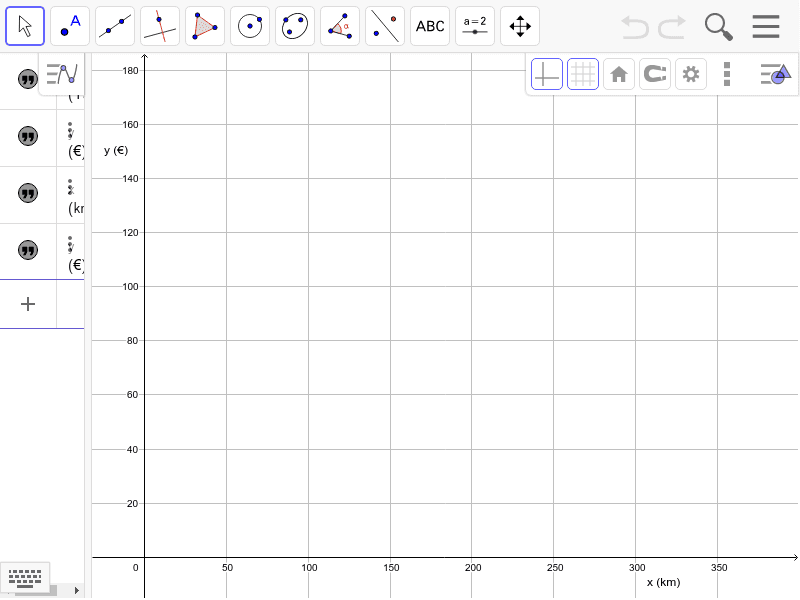Open the three-dot more options menu
The width and height of the screenshot is (800, 600).
click(727, 74)
